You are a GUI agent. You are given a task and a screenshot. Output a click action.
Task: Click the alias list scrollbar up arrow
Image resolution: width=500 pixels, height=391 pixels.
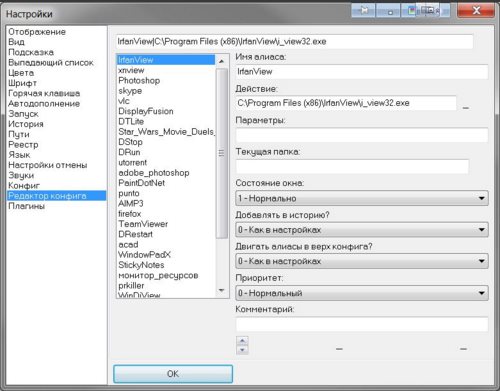(x=222, y=61)
